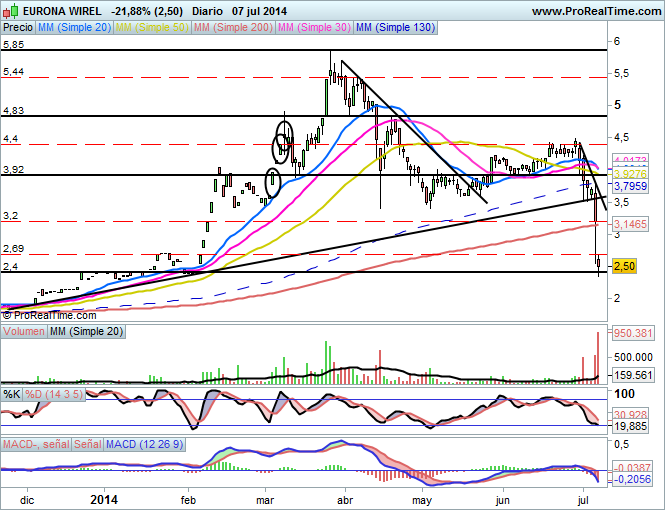
Task: Click the 4,83 level label
Action: pyautogui.click(x=14, y=111)
